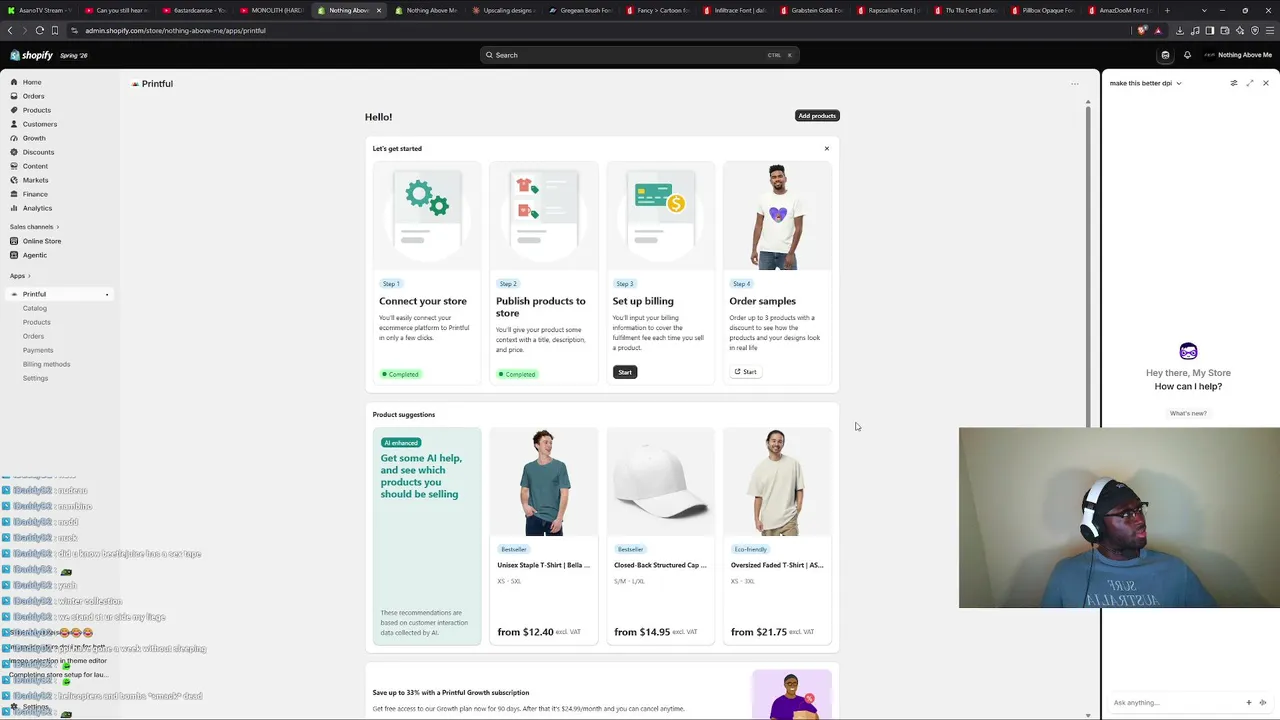Image resolution: width=1280 pixels, height=720 pixels.
Task: Click the add attachment plus in Sidekick
Action: tap(1249, 702)
